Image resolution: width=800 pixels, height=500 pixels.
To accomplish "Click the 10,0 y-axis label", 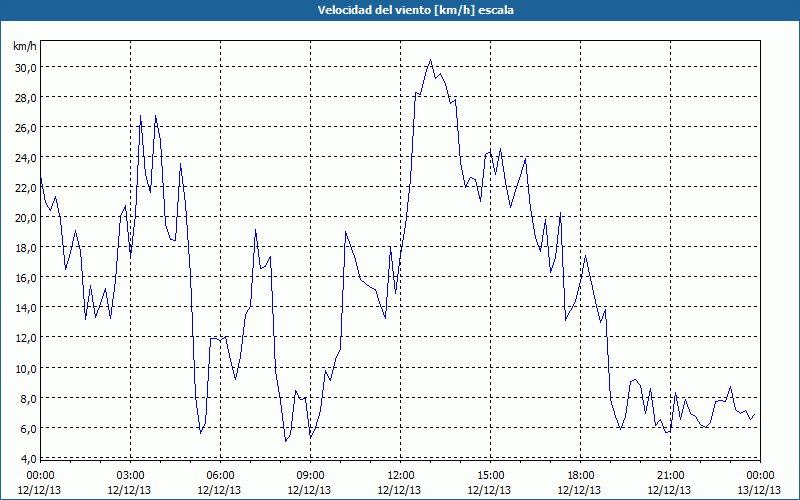I will coord(25,368).
